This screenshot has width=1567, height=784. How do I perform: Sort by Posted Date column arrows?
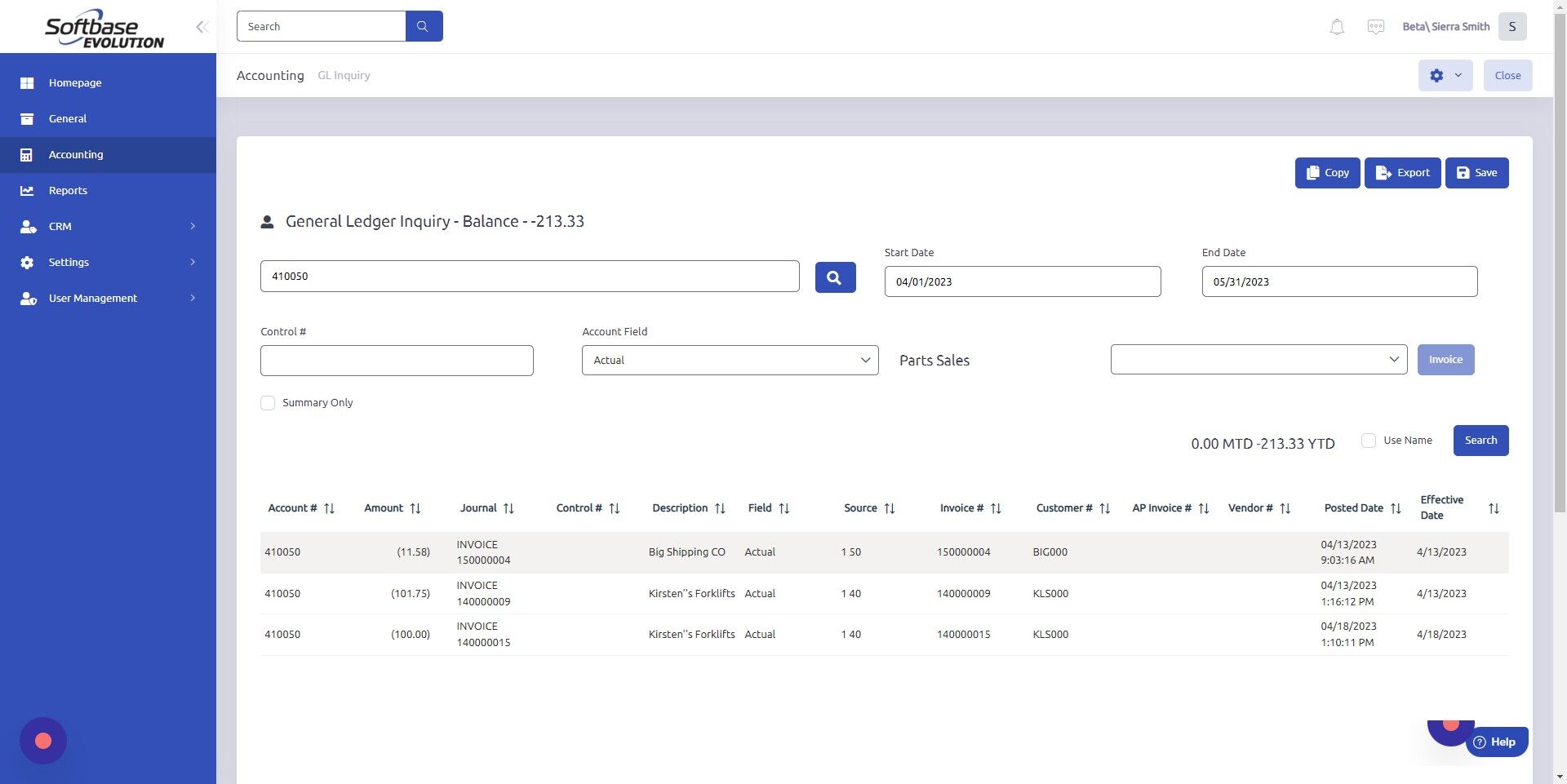point(1396,508)
